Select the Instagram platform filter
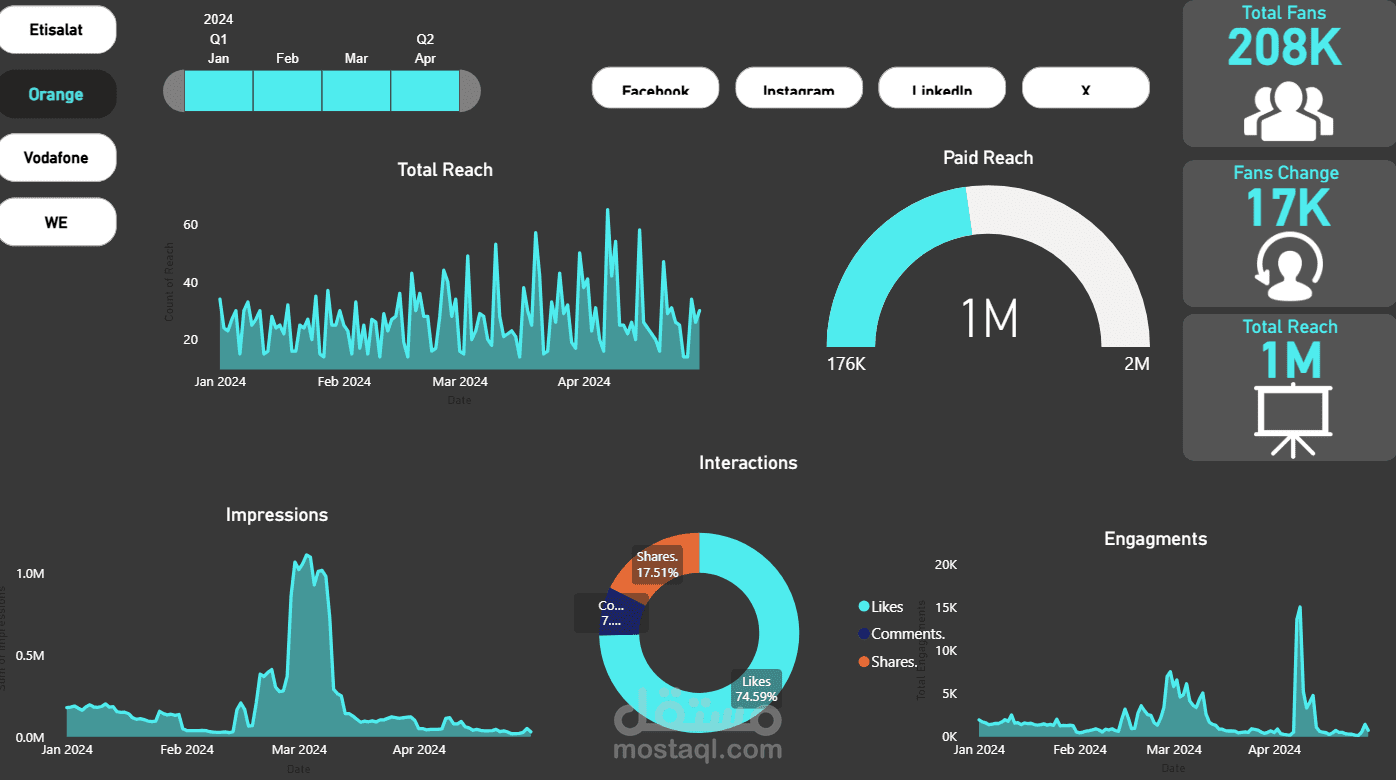 tap(799, 88)
